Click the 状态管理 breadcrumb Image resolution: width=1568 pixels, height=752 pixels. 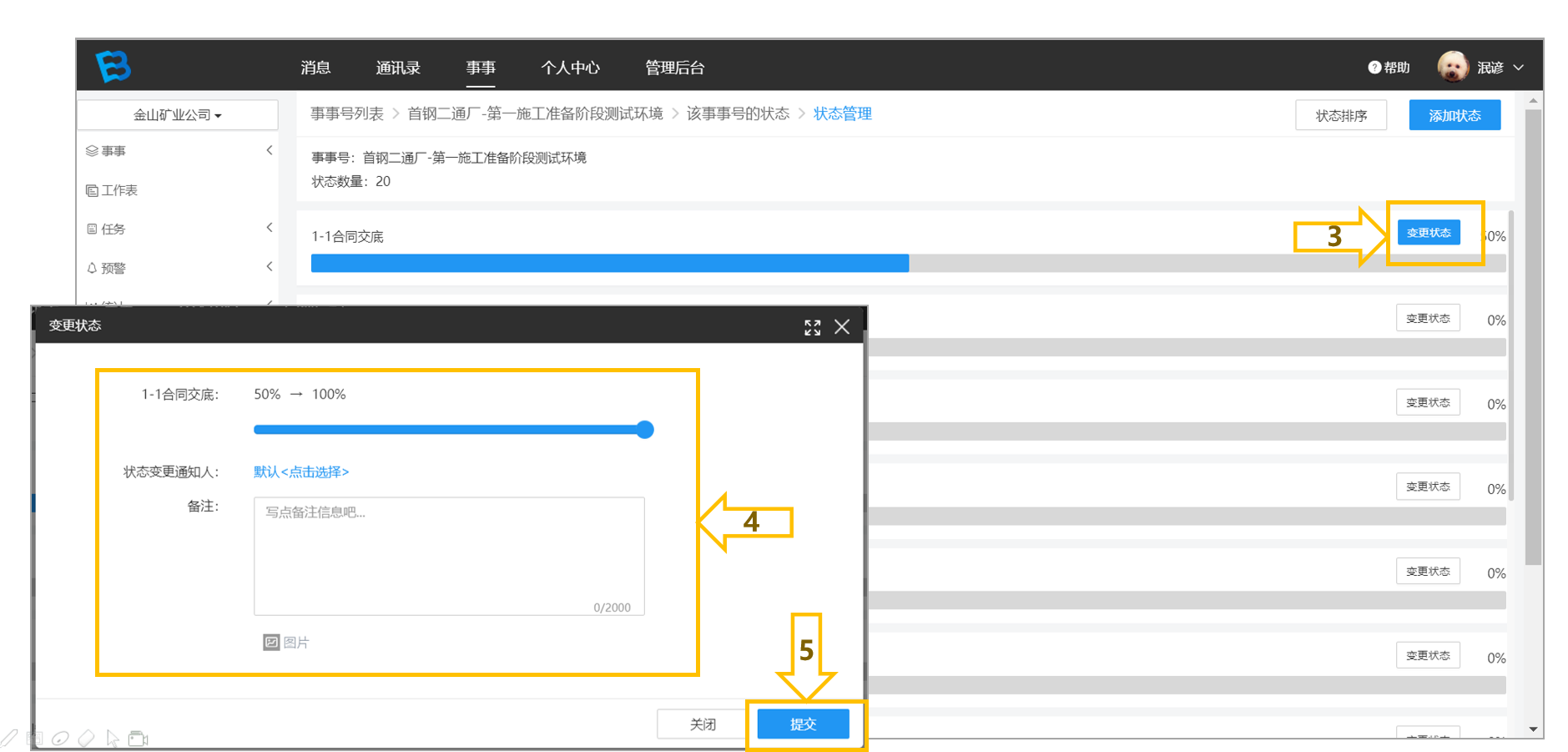[x=843, y=114]
